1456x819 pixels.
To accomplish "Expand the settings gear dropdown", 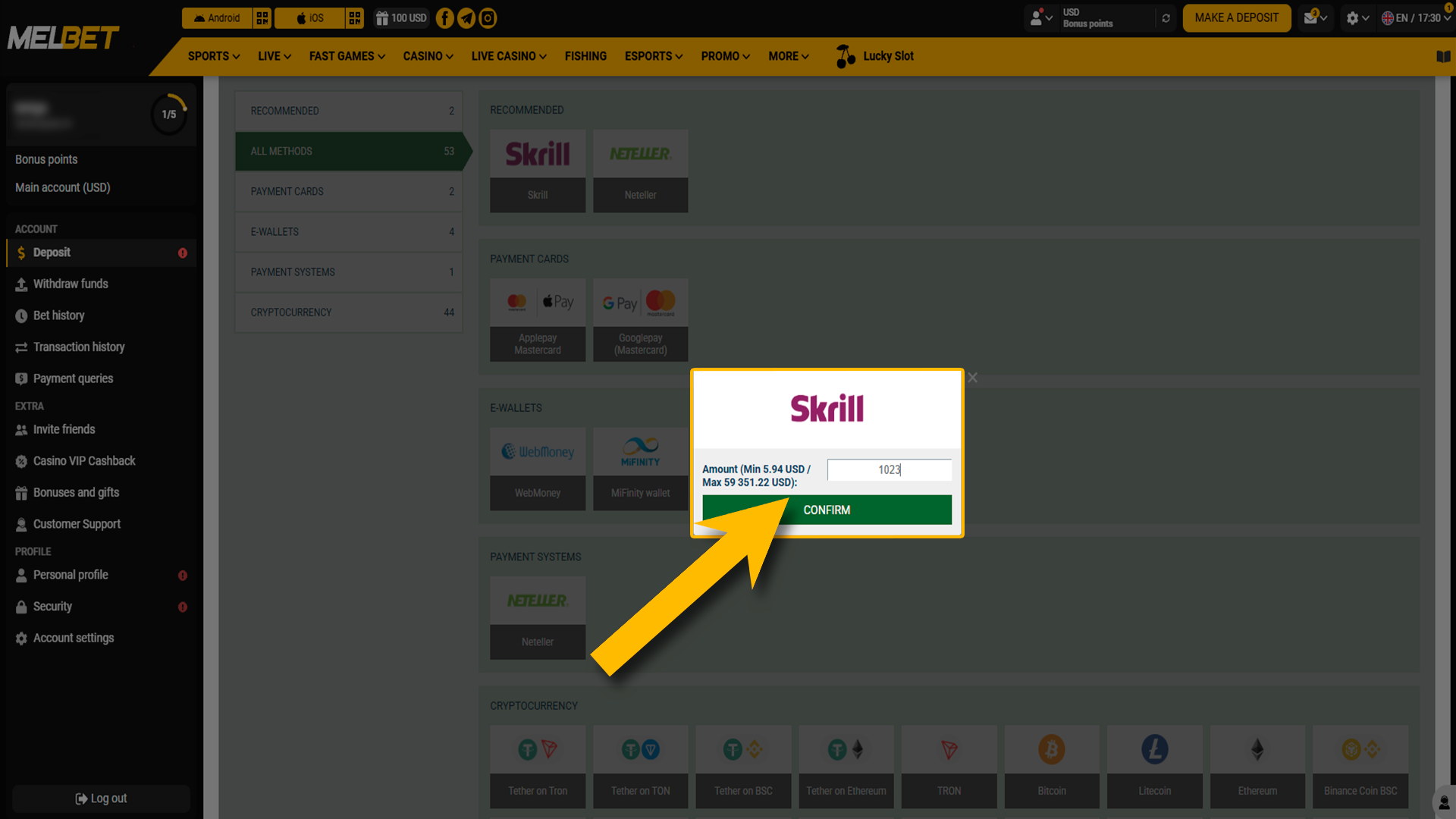I will coord(1357,17).
